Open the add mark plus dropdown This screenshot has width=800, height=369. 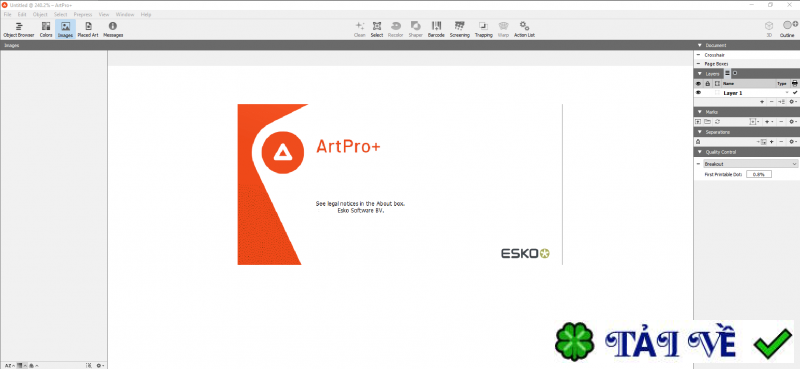(769, 121)
